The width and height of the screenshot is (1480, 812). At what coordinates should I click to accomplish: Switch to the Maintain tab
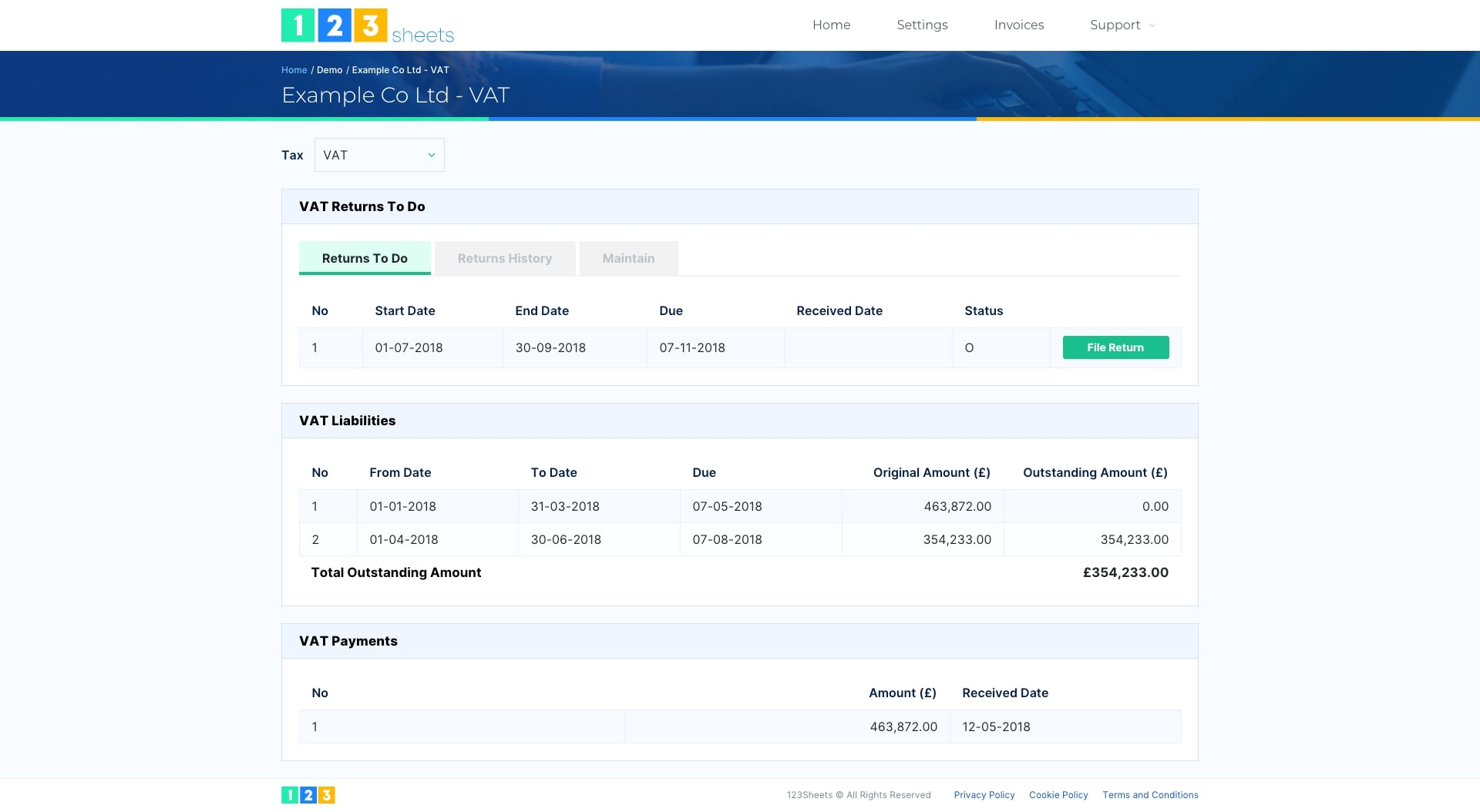tap(628, 258)
